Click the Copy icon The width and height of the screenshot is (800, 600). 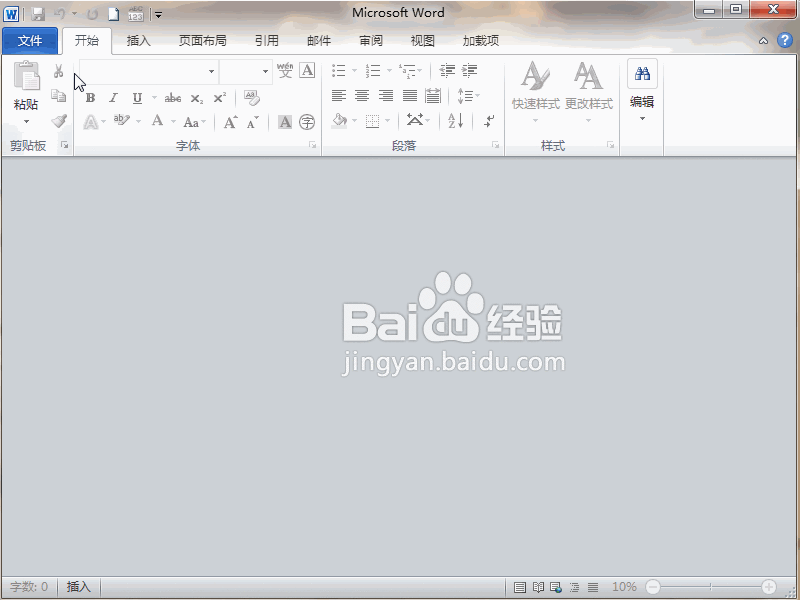tap(59, 95)
